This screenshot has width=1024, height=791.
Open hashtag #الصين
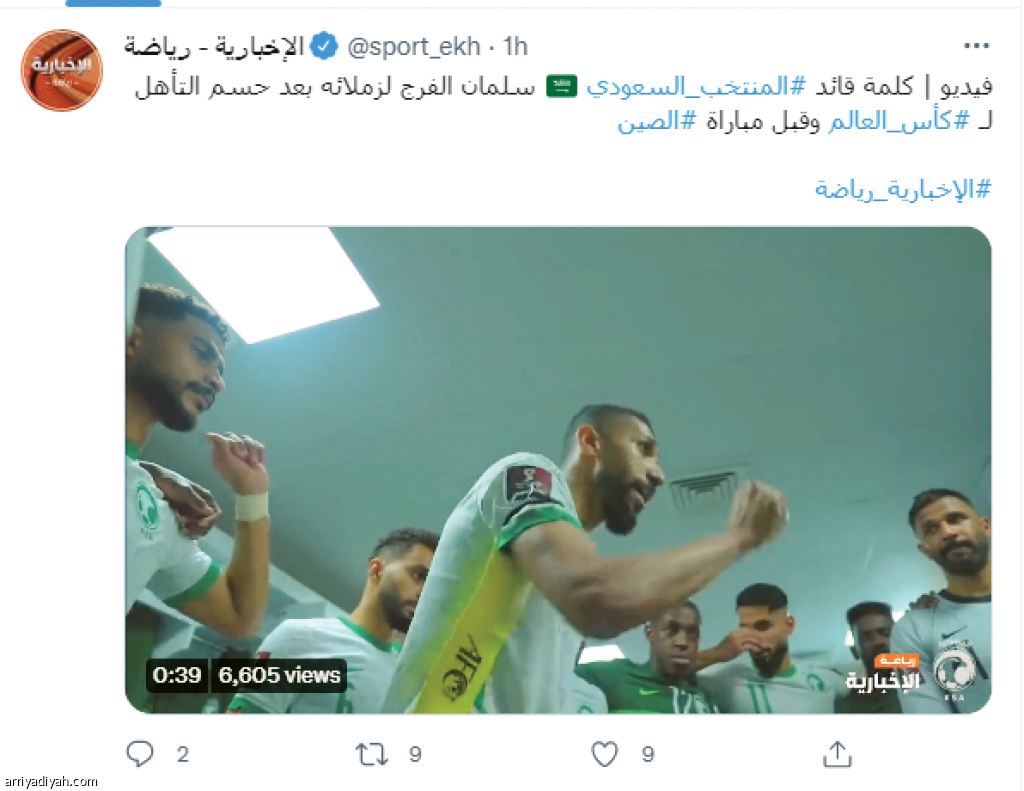(657, 121)
